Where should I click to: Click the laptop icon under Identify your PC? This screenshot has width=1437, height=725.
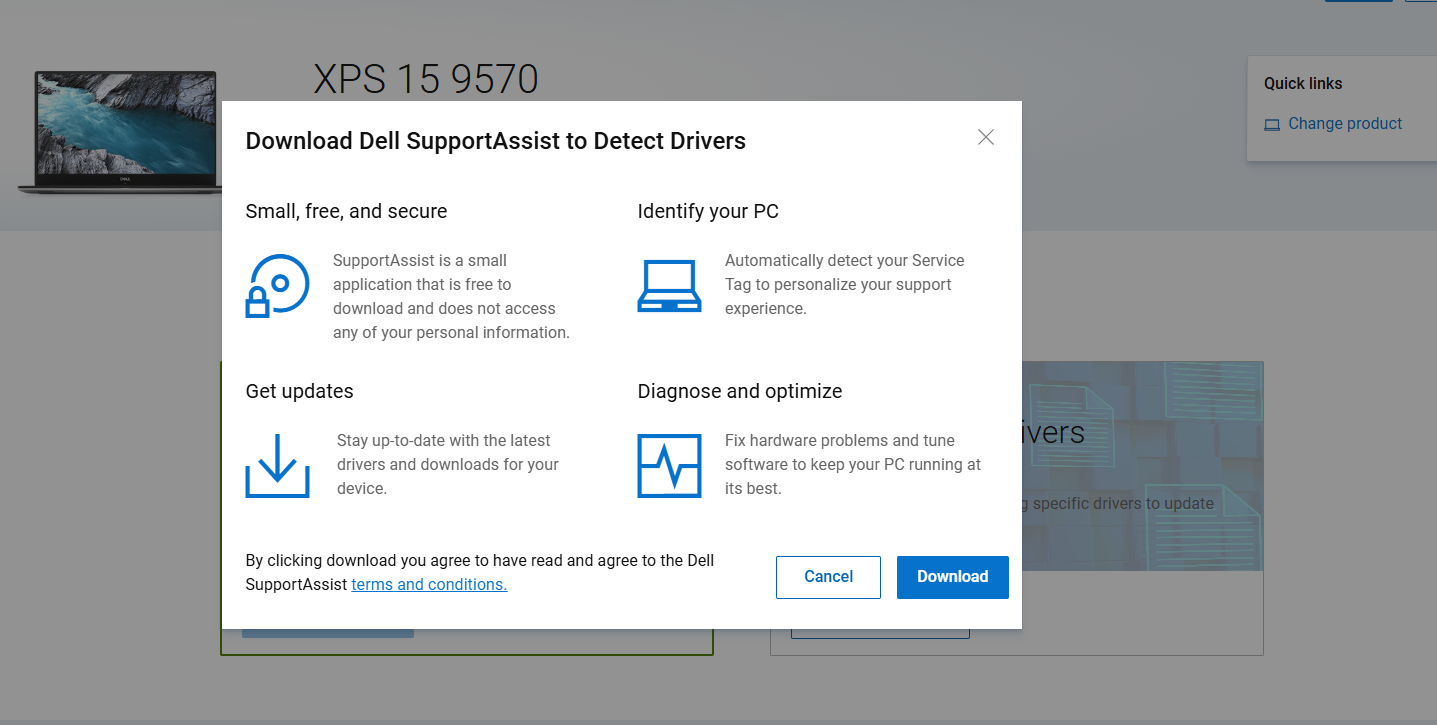point(669,286)
